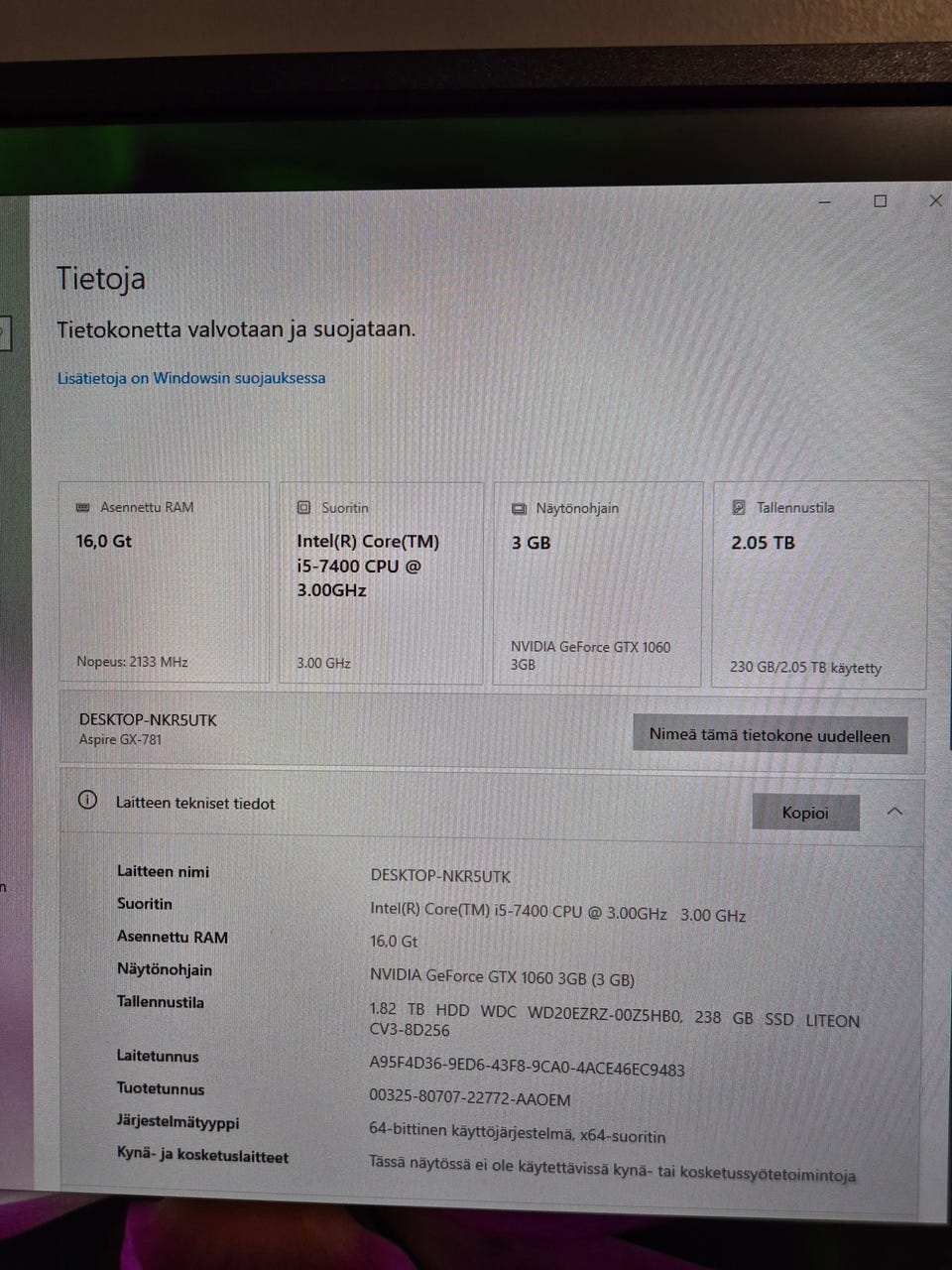This screenshot has width=952, height=1270.
Task: Click the 'Suoritin' row label in specs
Action: [x=145, y=904]
